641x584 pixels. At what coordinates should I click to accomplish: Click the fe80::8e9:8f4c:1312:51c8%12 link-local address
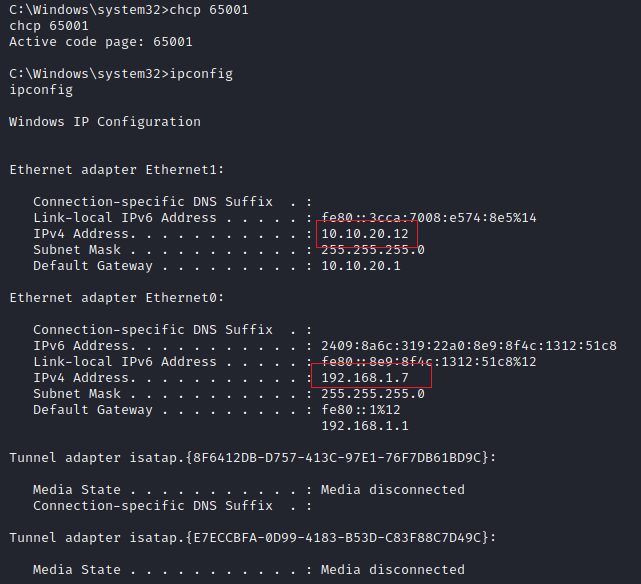coord(428,362)
